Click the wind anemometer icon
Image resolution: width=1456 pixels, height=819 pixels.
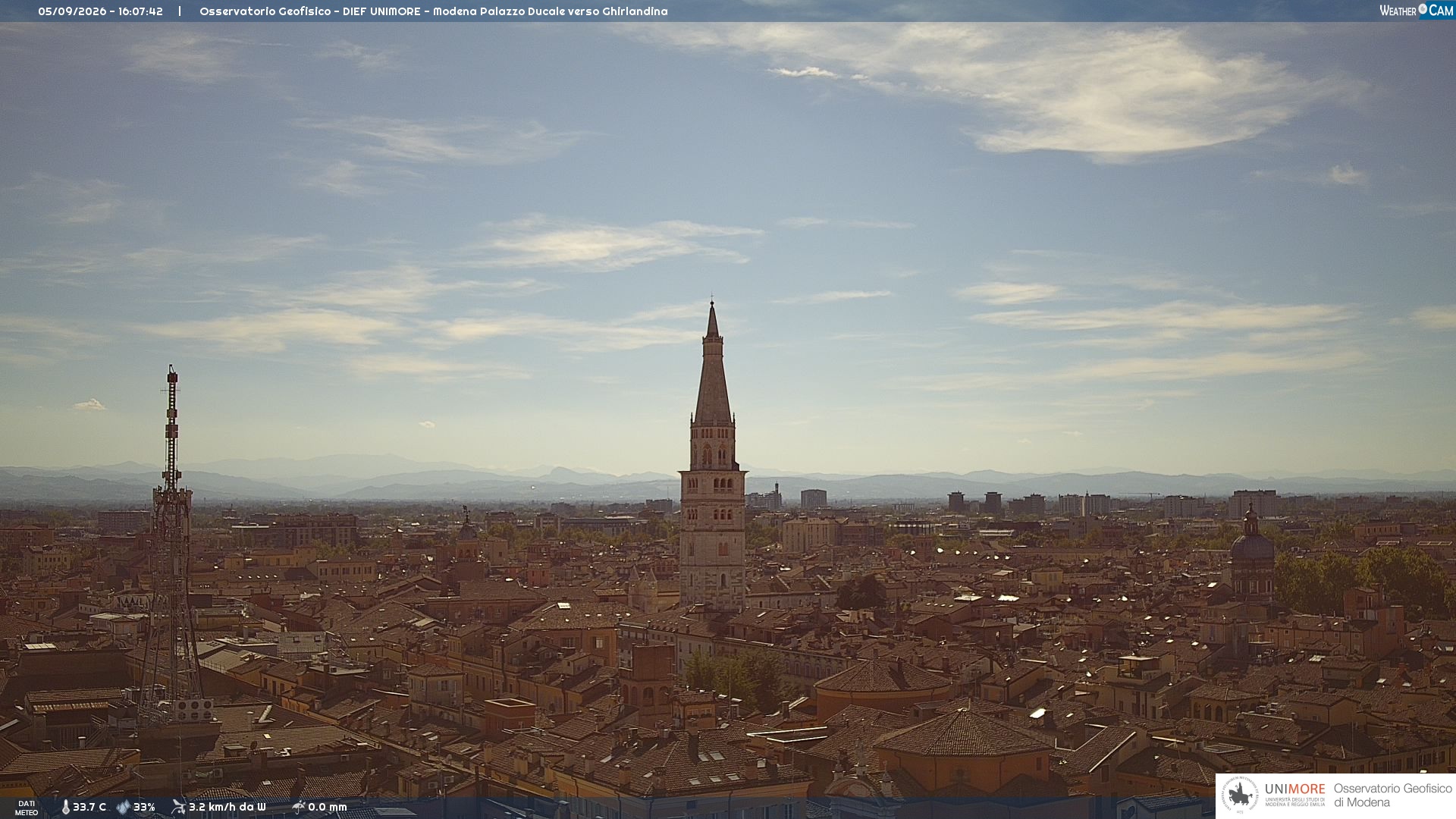point(179,807)
